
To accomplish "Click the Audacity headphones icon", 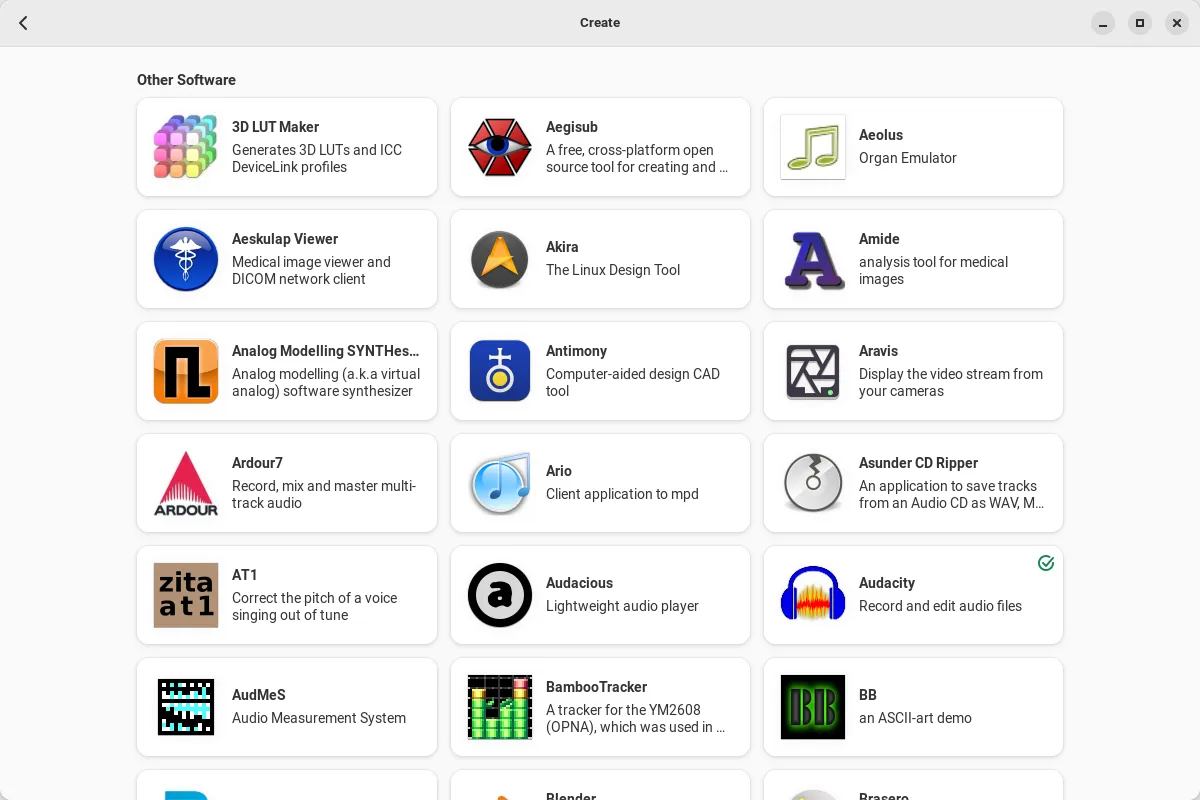I will pos(813,595).
